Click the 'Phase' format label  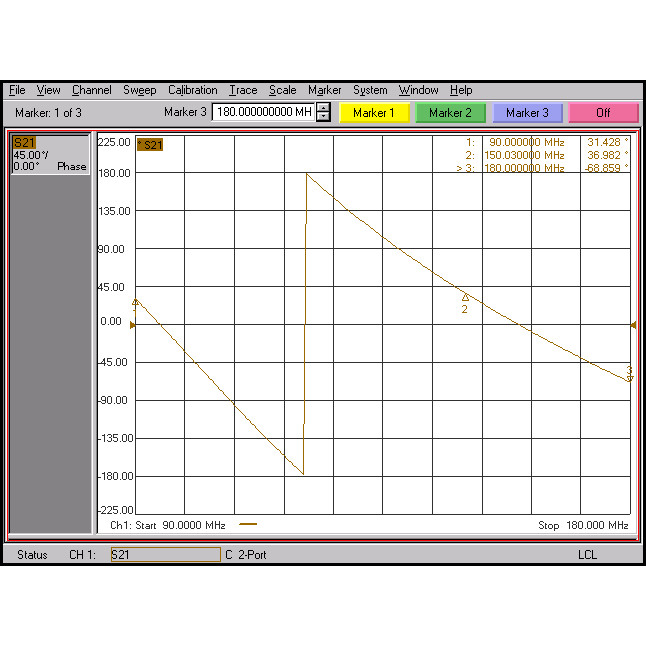[x=72, y=166]
